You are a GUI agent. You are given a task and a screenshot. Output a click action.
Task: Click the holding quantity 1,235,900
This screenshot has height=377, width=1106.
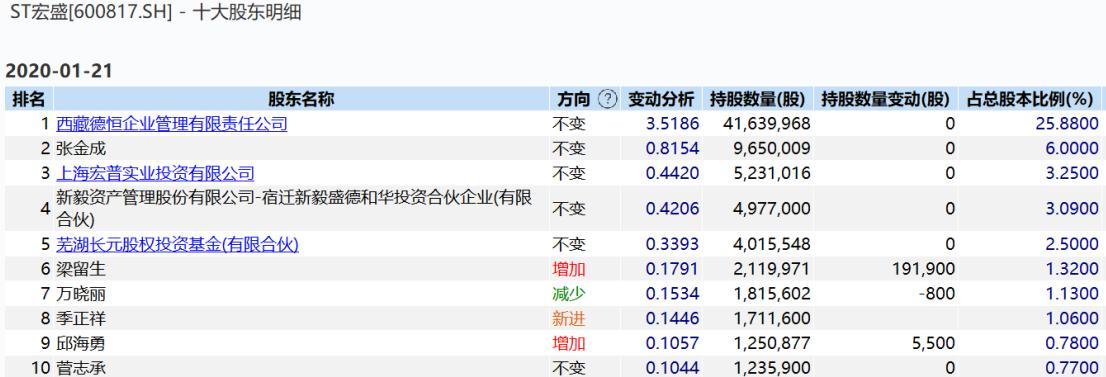click(x=772, y=368)
